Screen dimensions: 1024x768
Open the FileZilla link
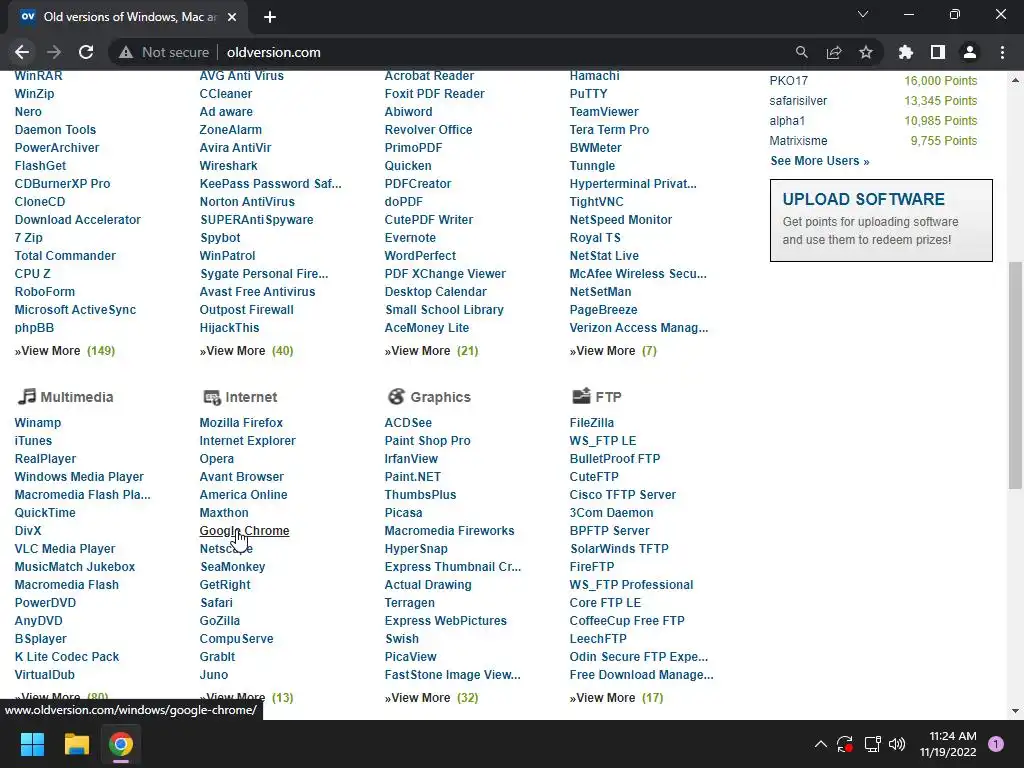click(592, 423)
